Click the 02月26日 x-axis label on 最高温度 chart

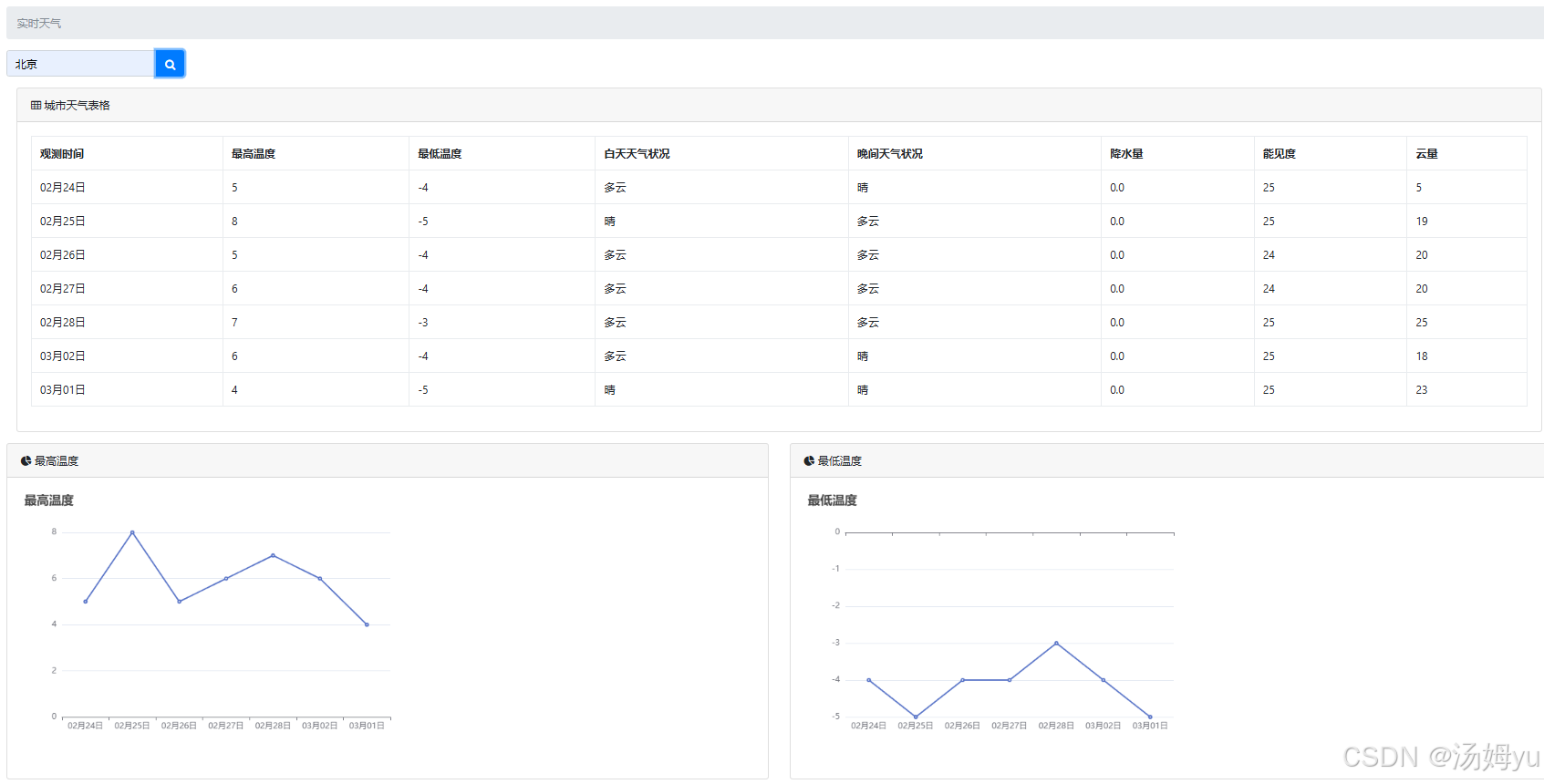pyautogui.click(x=179, y=726)
